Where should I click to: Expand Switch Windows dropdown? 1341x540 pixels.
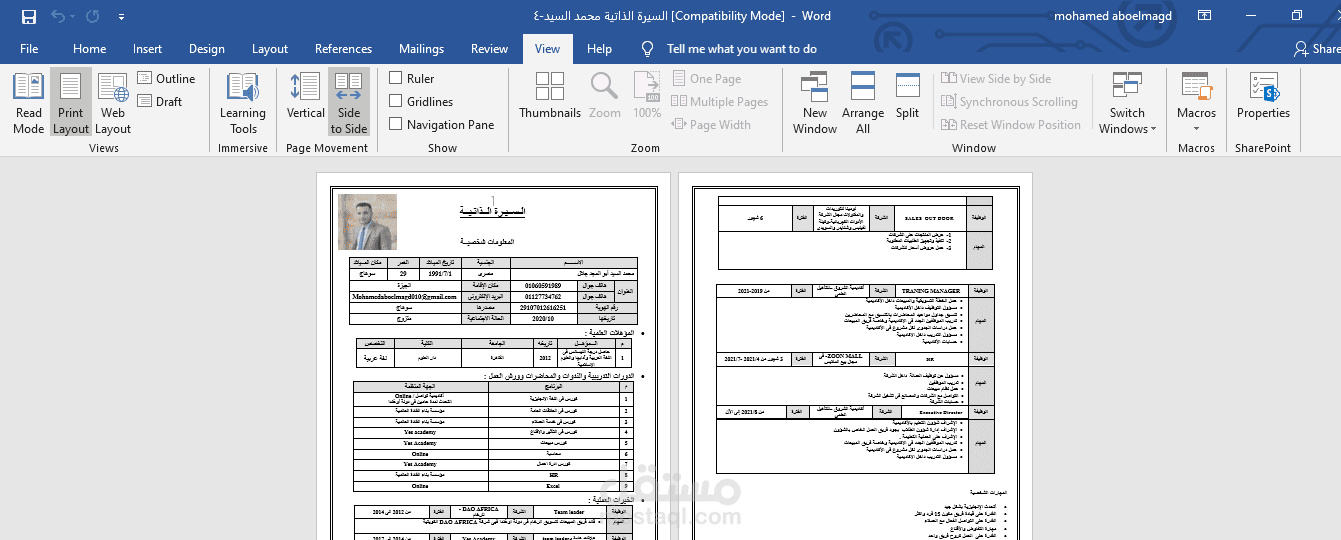pos(1127,103)
